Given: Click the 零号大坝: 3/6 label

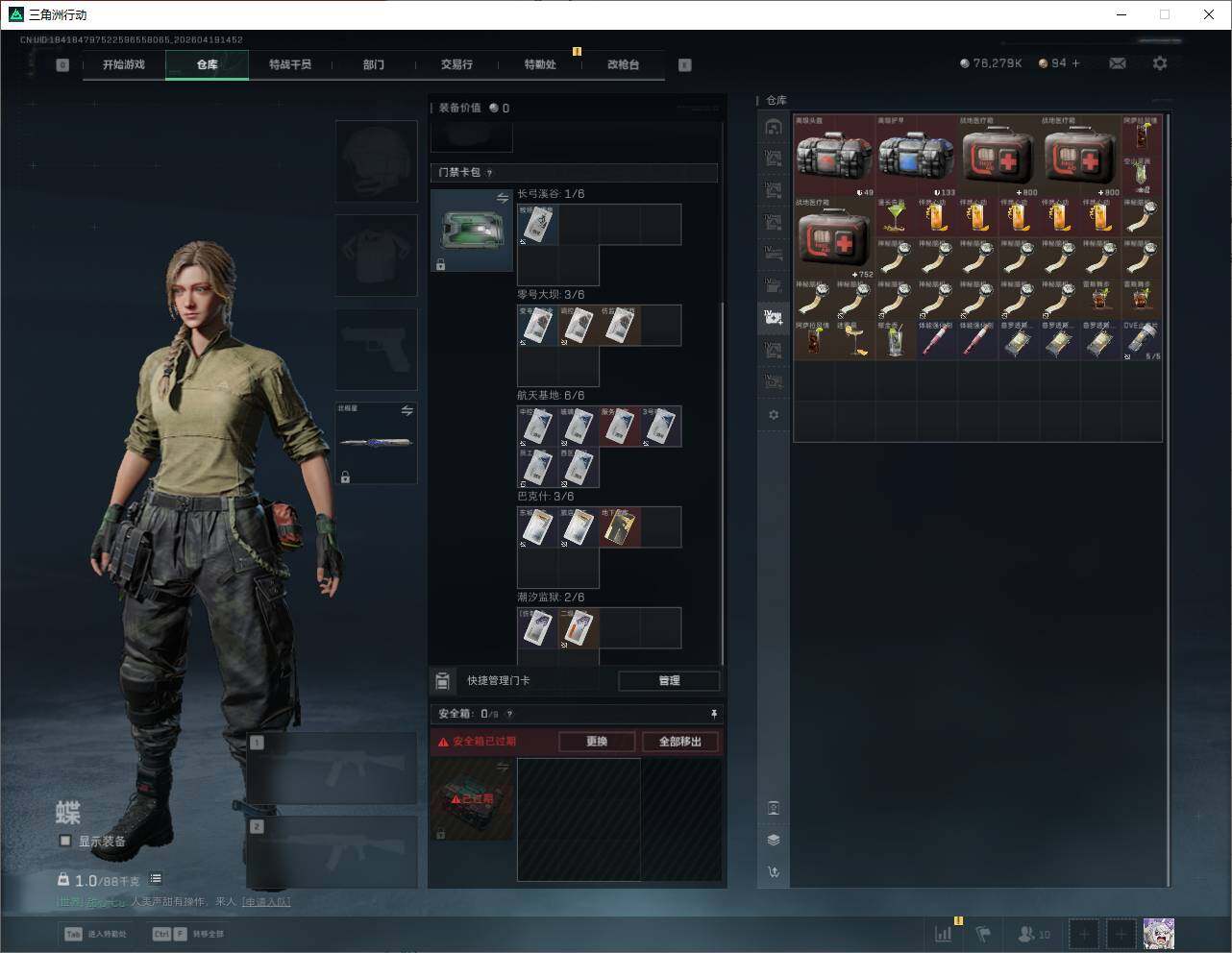Looking at the screenshot, I should click(x=551, y=295).
